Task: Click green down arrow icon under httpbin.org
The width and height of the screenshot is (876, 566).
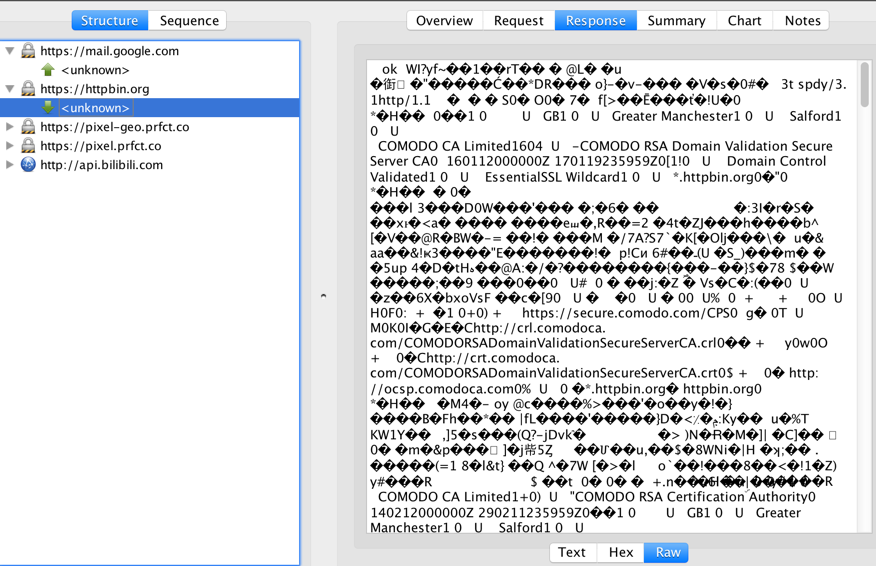Action: pos(47,108)
